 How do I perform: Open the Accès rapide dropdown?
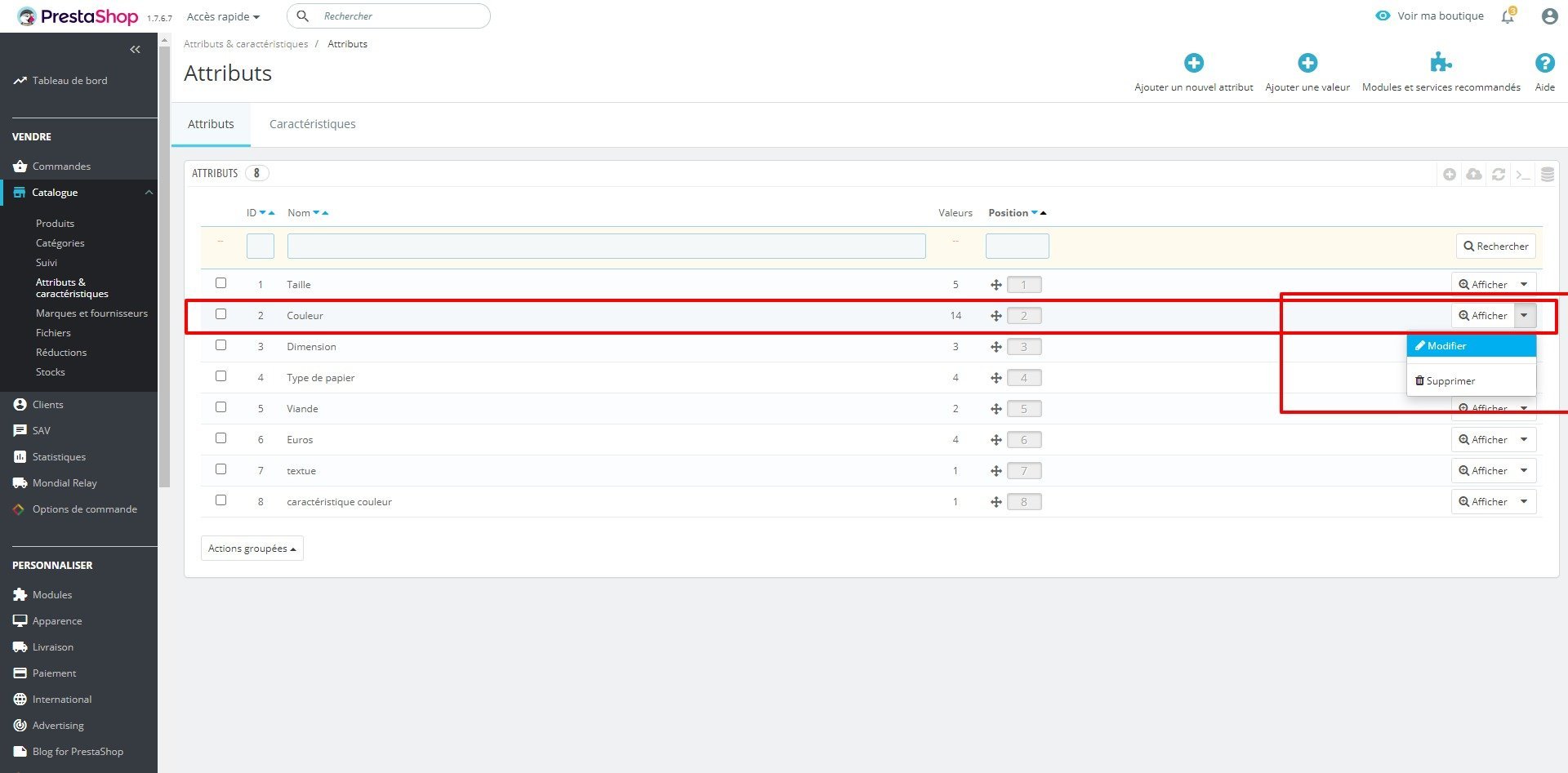coord(223,16)
